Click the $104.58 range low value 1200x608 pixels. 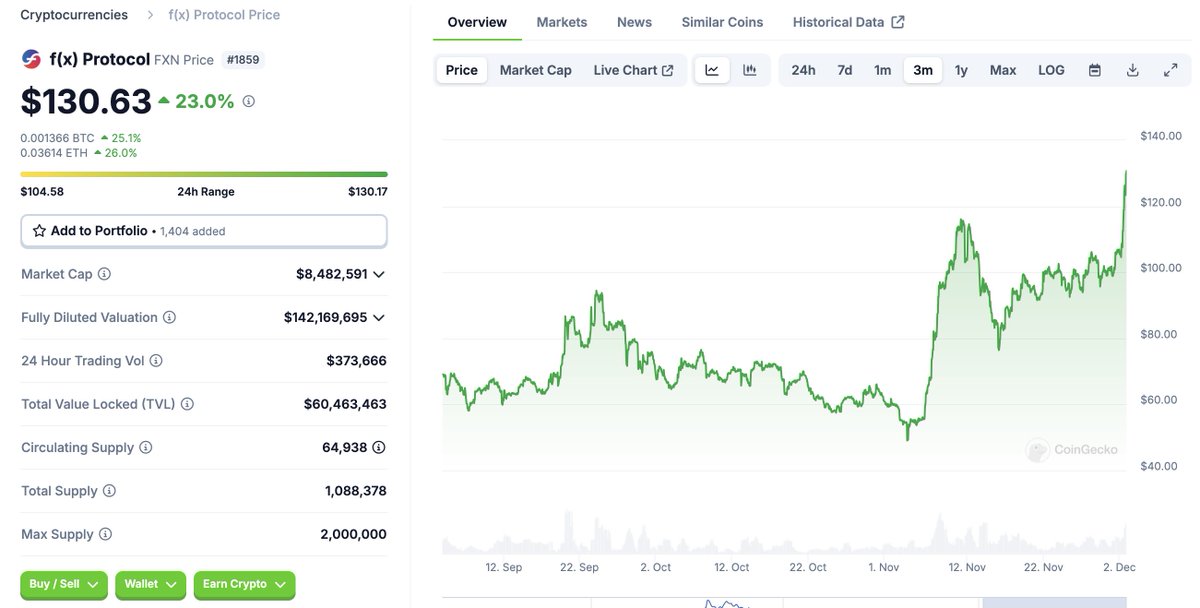coord(42,192)
